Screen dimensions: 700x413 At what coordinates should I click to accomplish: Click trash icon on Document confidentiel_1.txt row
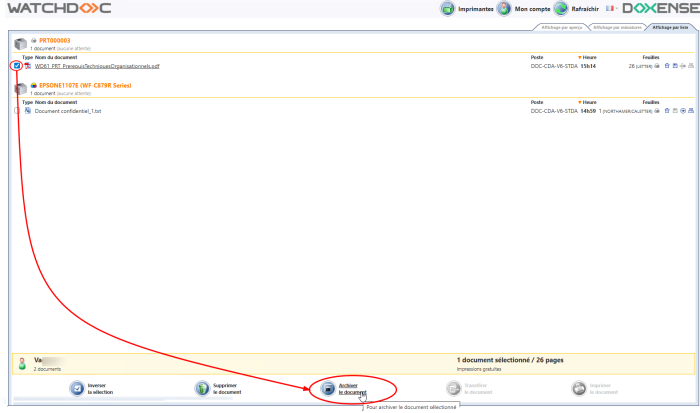(665, 111)
